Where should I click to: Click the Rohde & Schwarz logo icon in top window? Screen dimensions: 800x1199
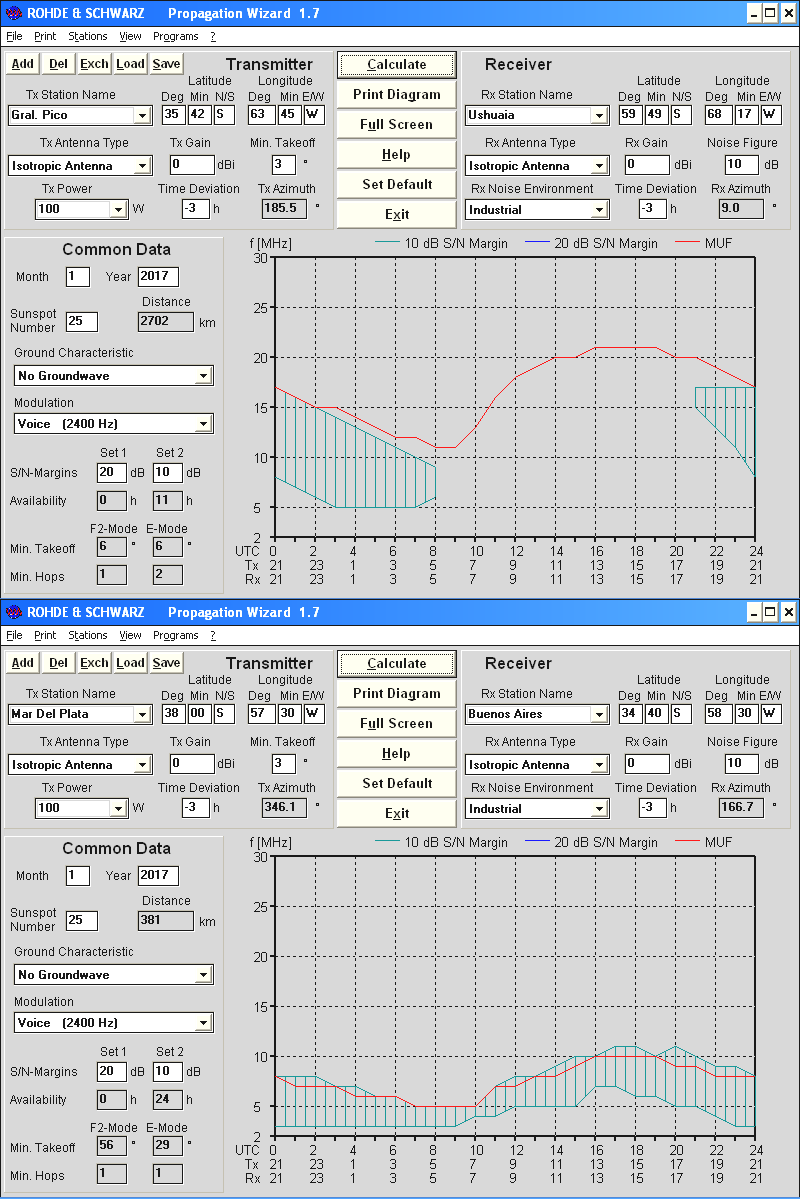pos(13,13)
